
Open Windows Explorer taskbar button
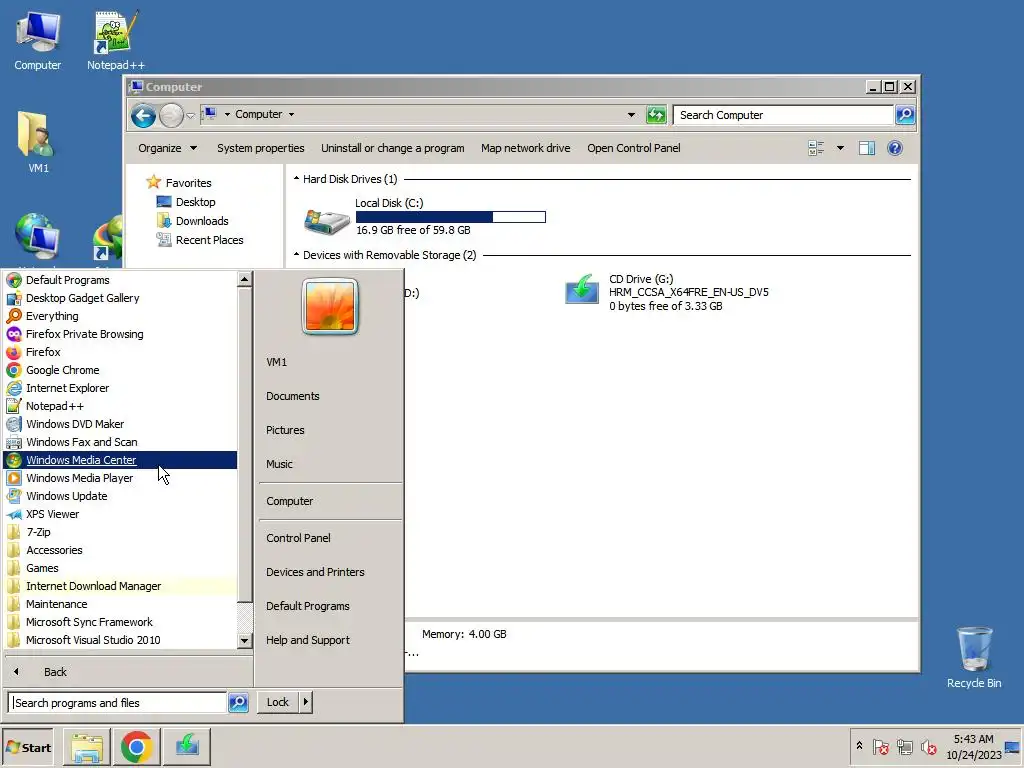[x=86, y=746]
